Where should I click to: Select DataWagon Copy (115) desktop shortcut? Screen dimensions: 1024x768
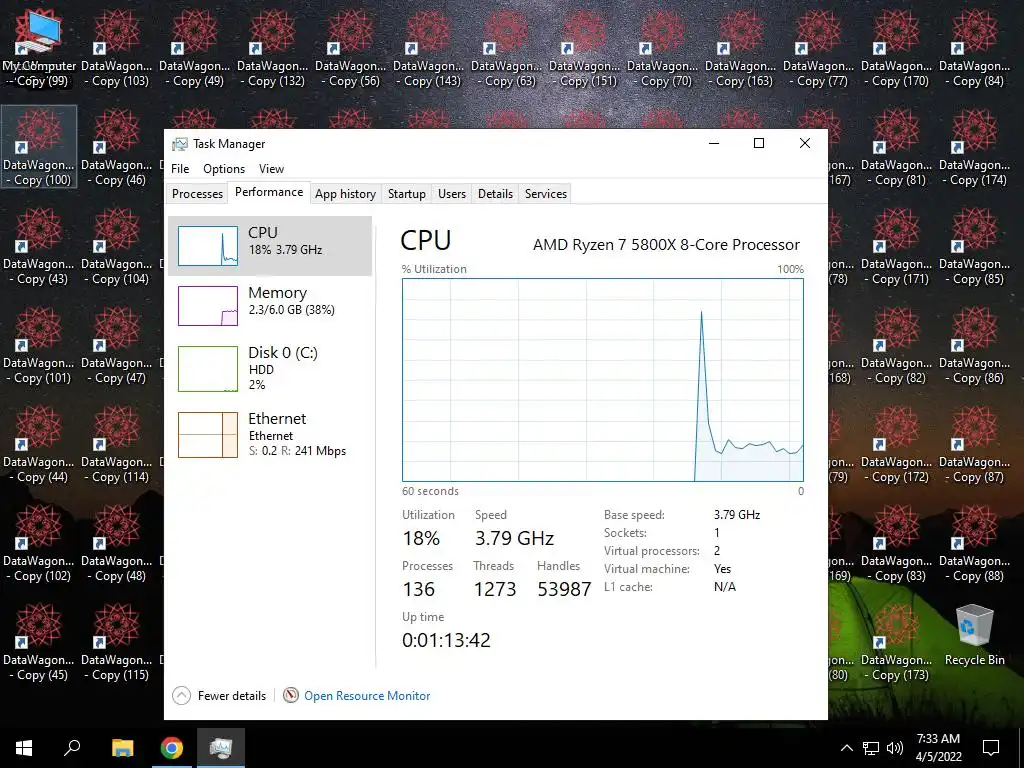[117, 643]
